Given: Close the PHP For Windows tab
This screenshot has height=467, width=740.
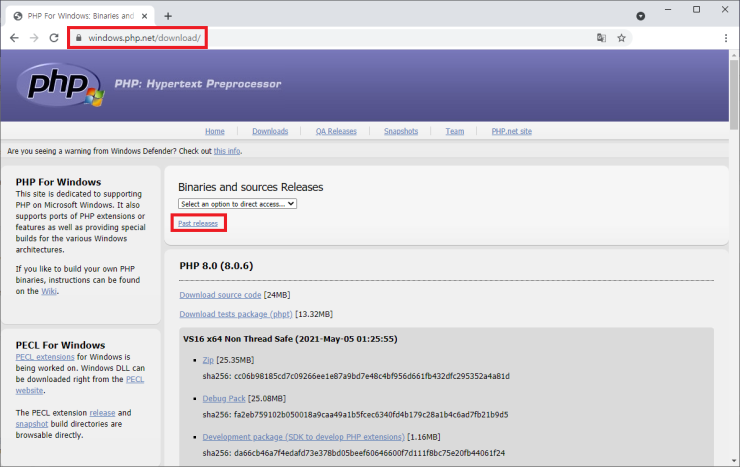Looking at the screenshot, I should tap(147, 15).
